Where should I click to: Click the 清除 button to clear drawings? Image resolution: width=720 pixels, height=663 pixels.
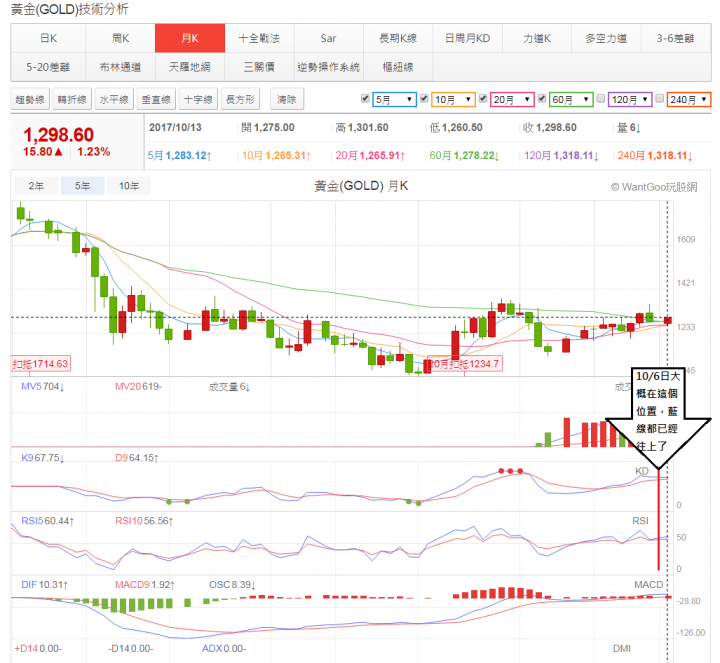[287, 99]
